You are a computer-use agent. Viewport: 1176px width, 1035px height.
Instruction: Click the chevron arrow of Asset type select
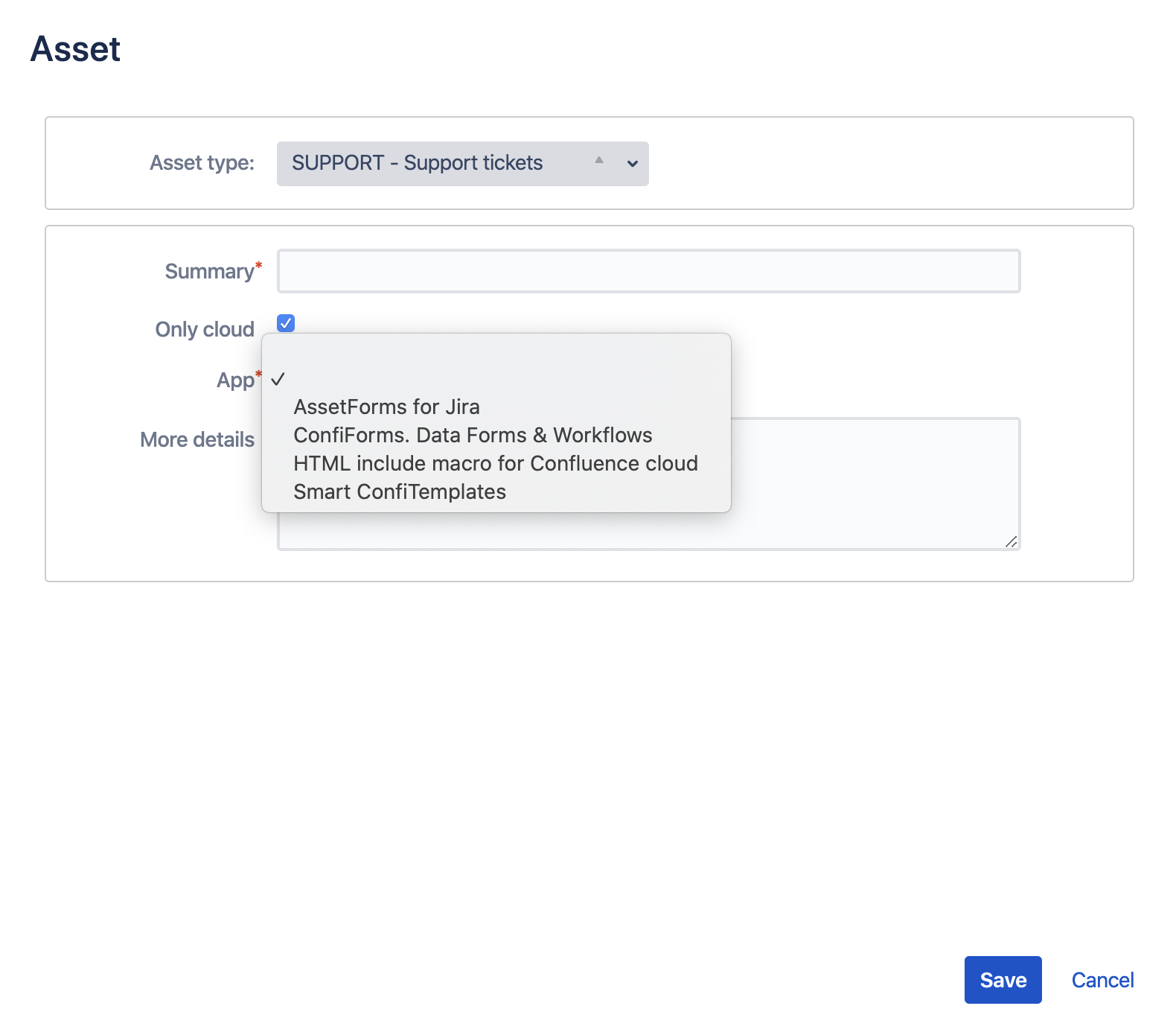pos(633,164)
